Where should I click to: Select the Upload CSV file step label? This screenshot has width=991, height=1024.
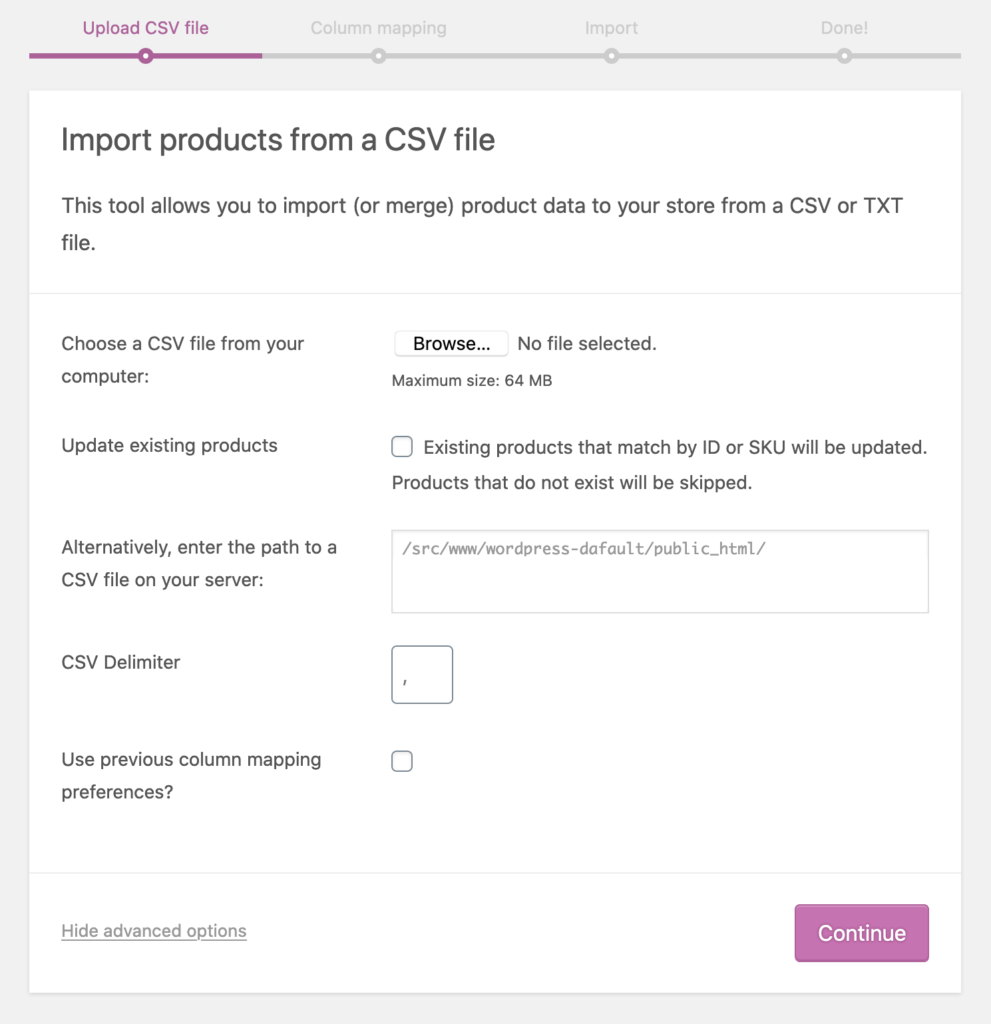145,28
